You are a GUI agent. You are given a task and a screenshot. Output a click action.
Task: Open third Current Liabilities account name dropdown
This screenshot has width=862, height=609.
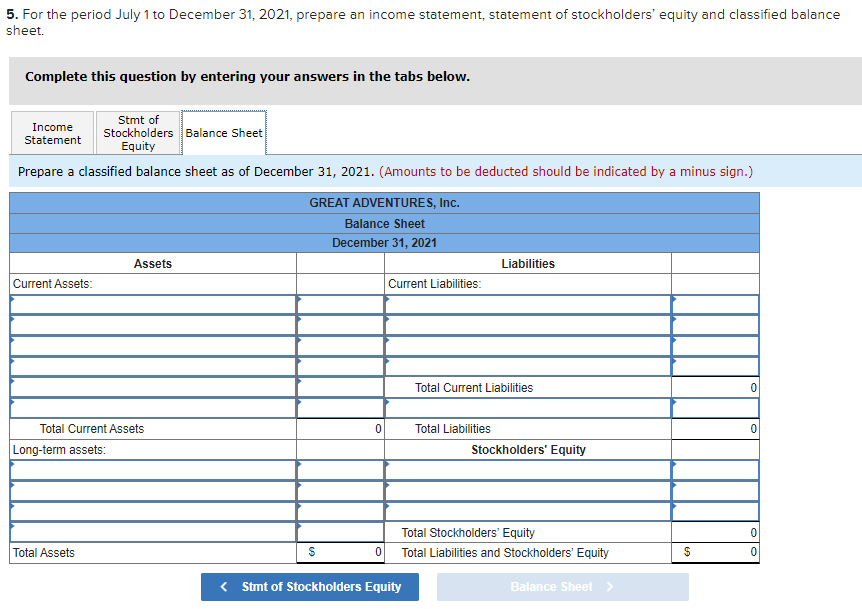pos(528,346)
